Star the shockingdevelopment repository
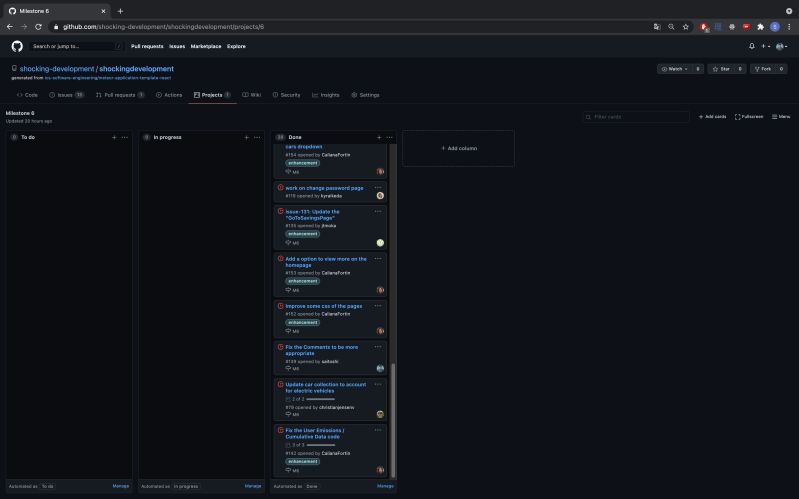The image size is (799, 499). click(721, 69)
